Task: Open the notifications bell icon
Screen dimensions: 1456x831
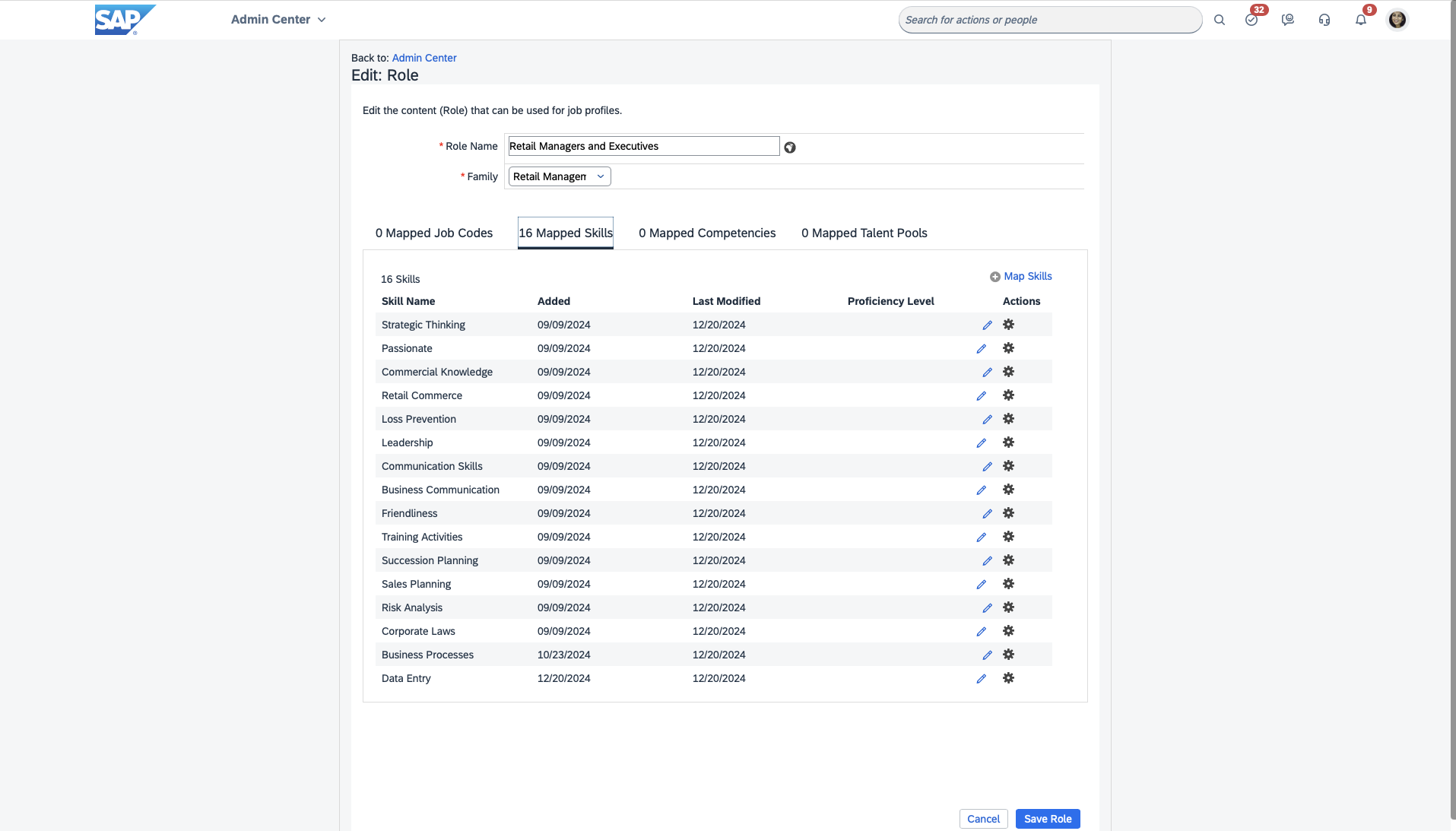Action: pos(1360,20)
